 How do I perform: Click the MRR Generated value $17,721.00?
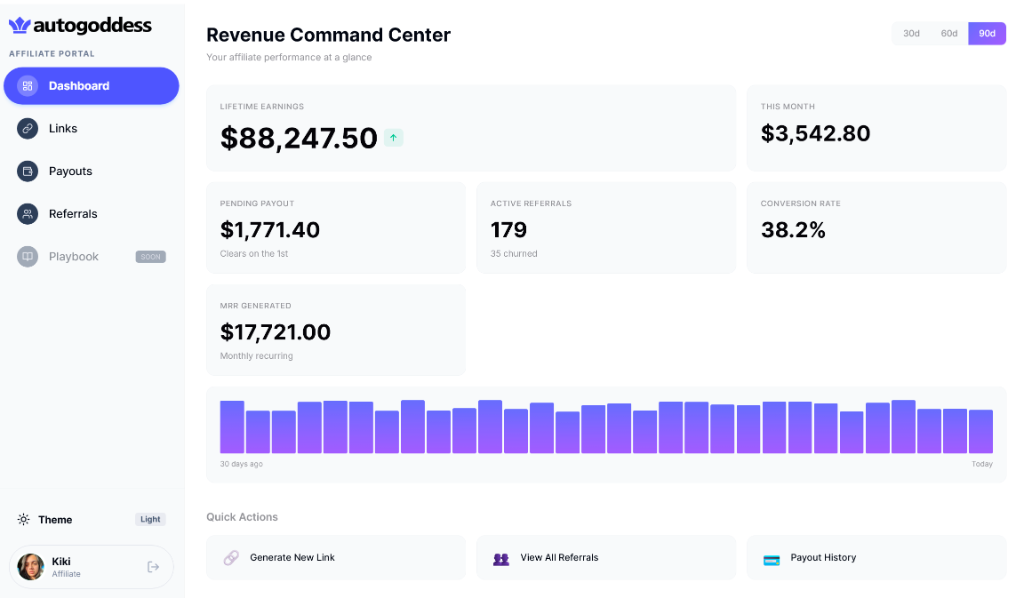tap(276, 332)
